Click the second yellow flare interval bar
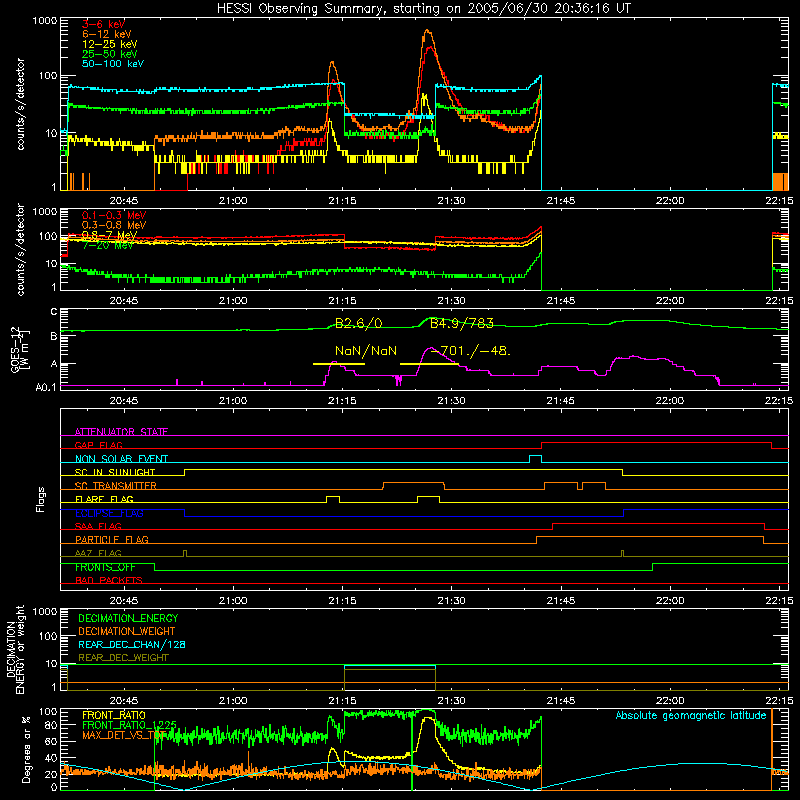Screen dimensions: 800x800 (429, 364)
